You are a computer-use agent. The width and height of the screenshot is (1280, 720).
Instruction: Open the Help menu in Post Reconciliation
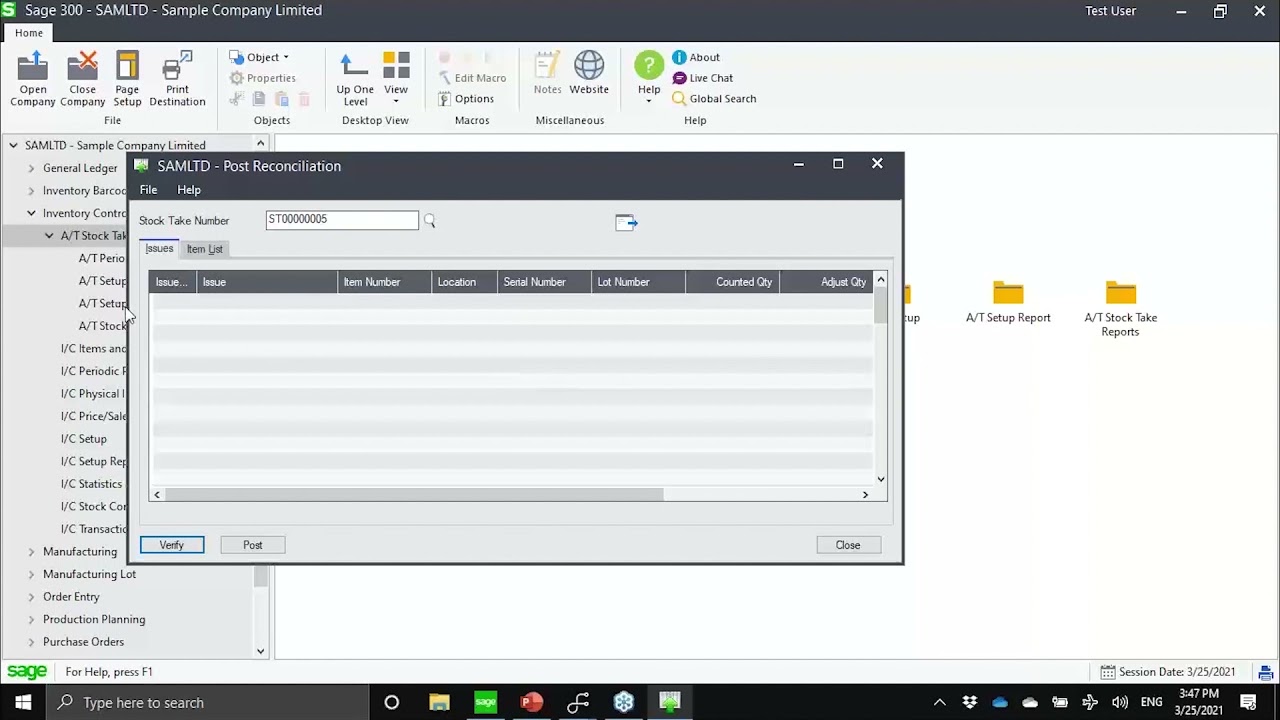point(189,190)
